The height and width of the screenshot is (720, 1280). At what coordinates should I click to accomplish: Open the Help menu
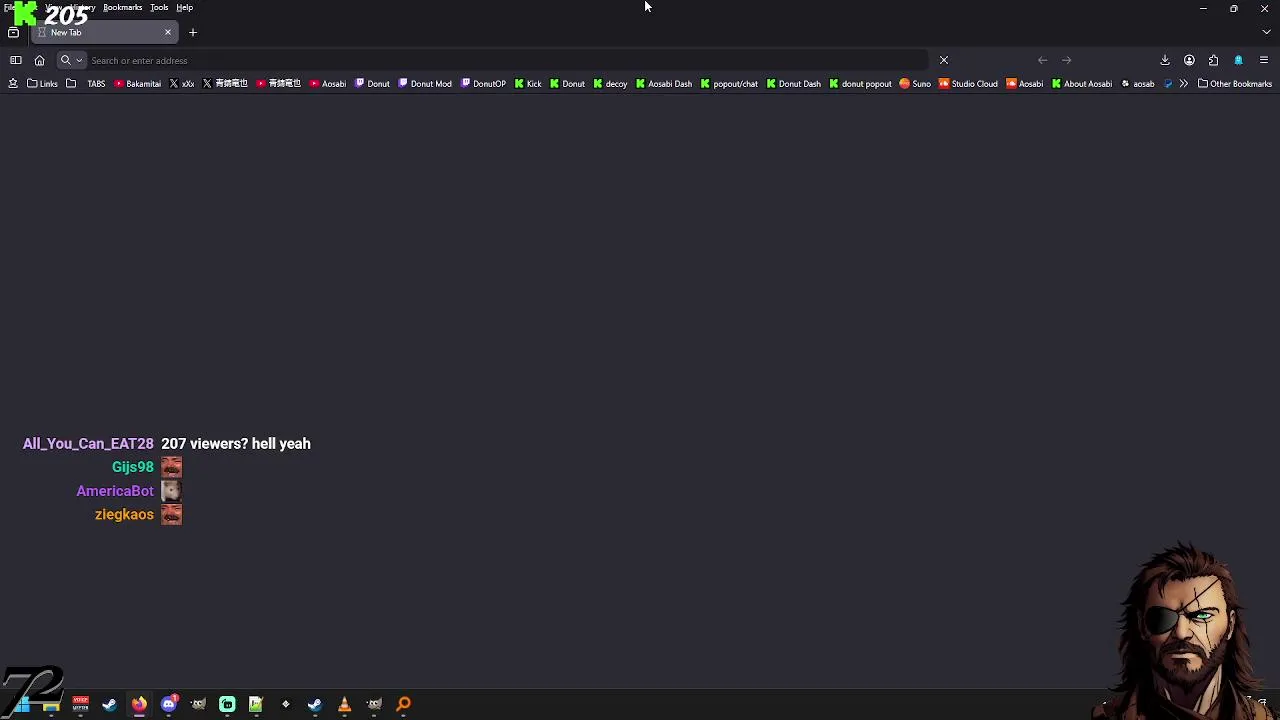(184, 7)
